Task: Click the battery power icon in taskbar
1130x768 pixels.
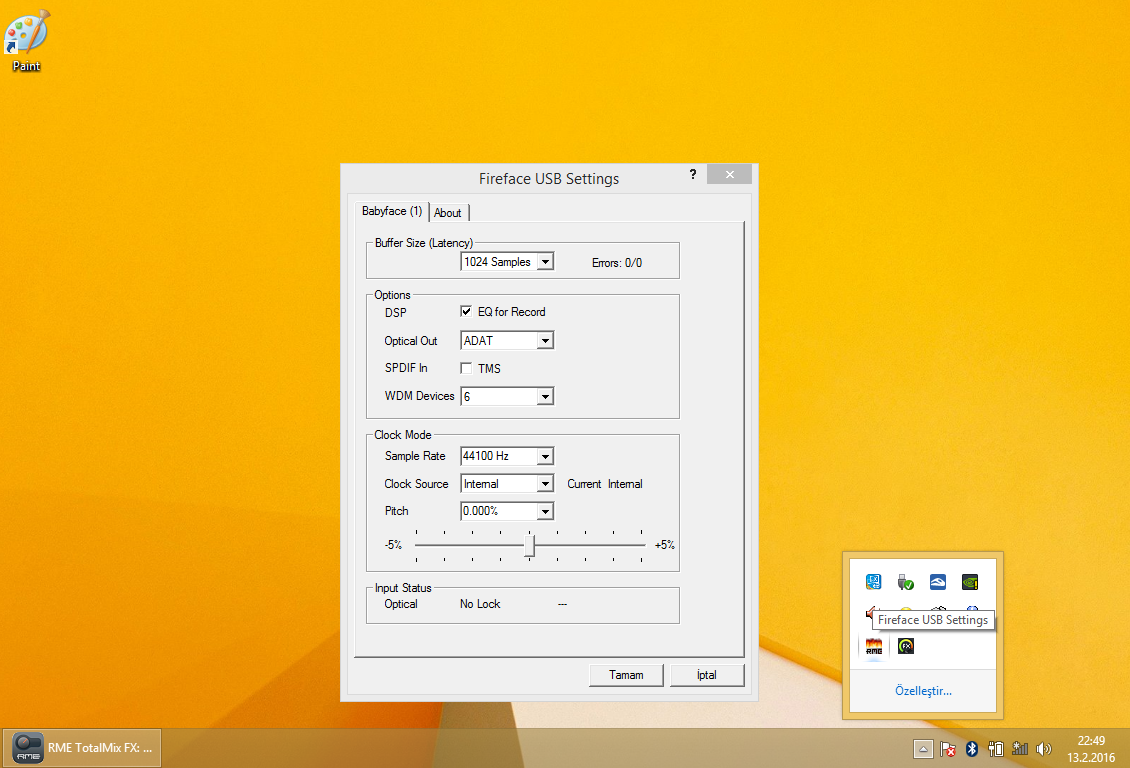Action: 996,748
